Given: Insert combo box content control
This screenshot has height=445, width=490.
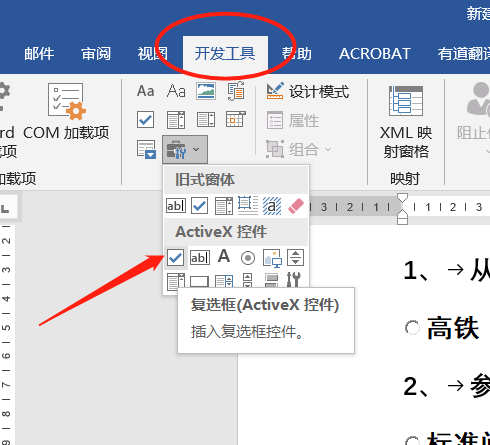Looking at the screenshot, I should pos(176,119).
